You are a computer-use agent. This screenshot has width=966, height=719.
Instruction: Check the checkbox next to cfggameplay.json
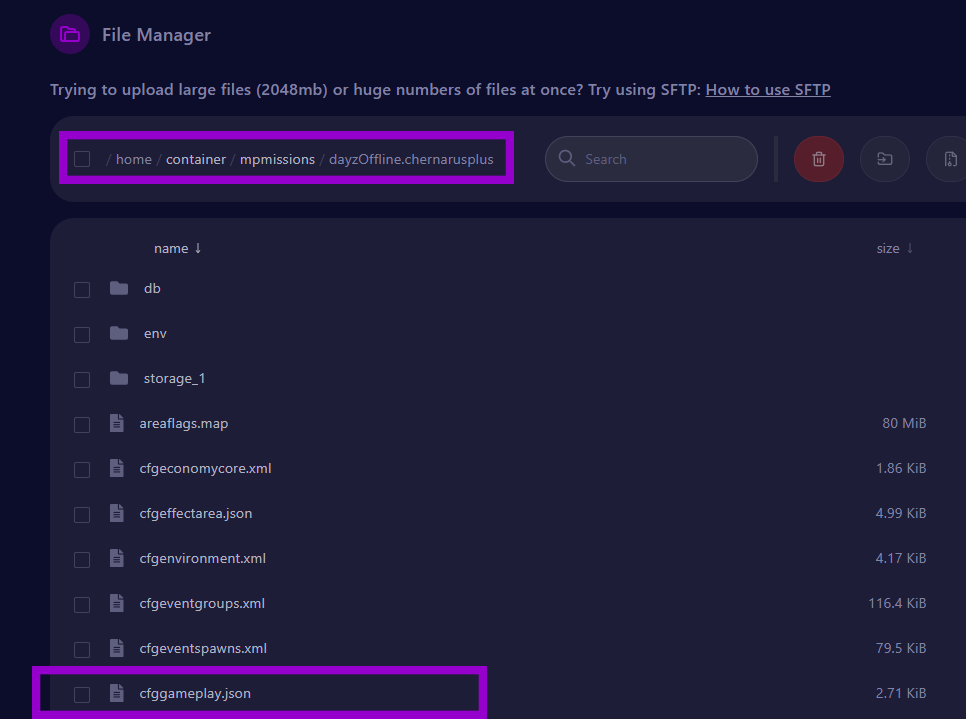coord(81,693)
